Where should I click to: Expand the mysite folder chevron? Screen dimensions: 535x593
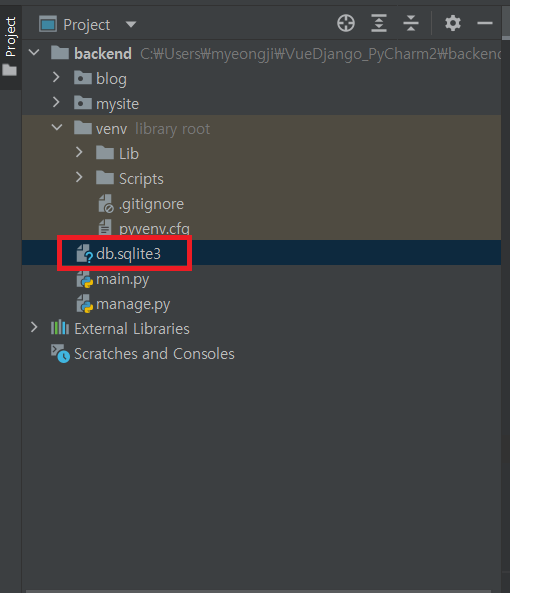point(56,102)
